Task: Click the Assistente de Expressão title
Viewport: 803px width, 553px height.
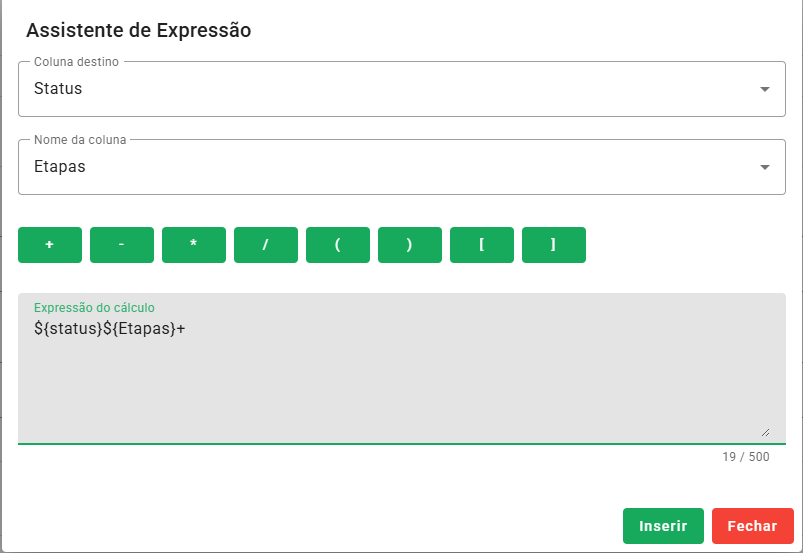Action: 138,30
